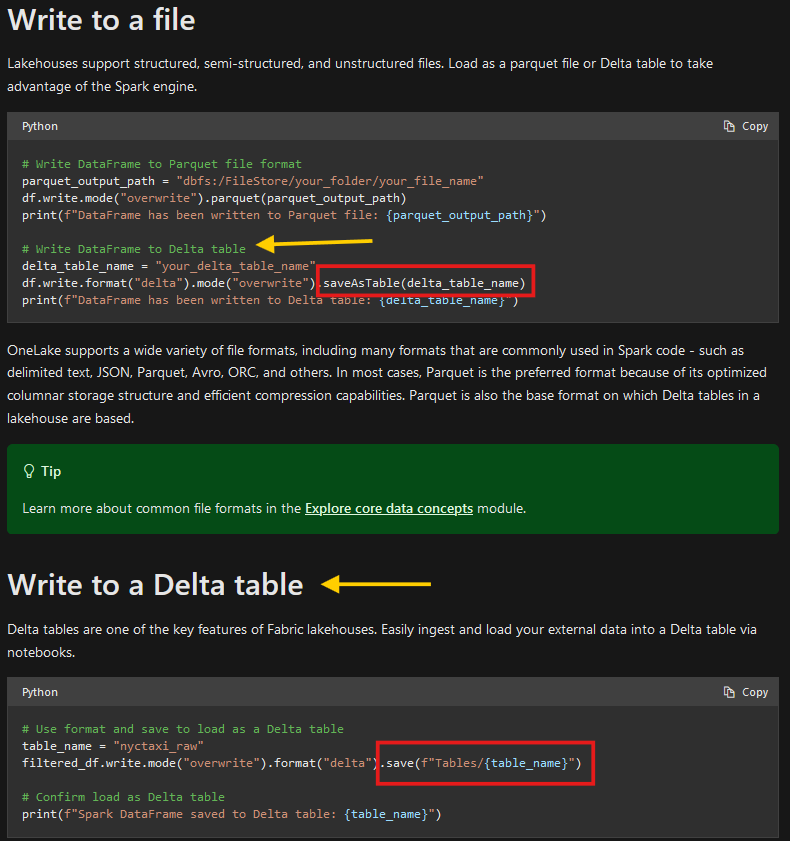Open the Explore core data concepts link
Viewport: 790px width, 841px height.
[x=388, y=508]
